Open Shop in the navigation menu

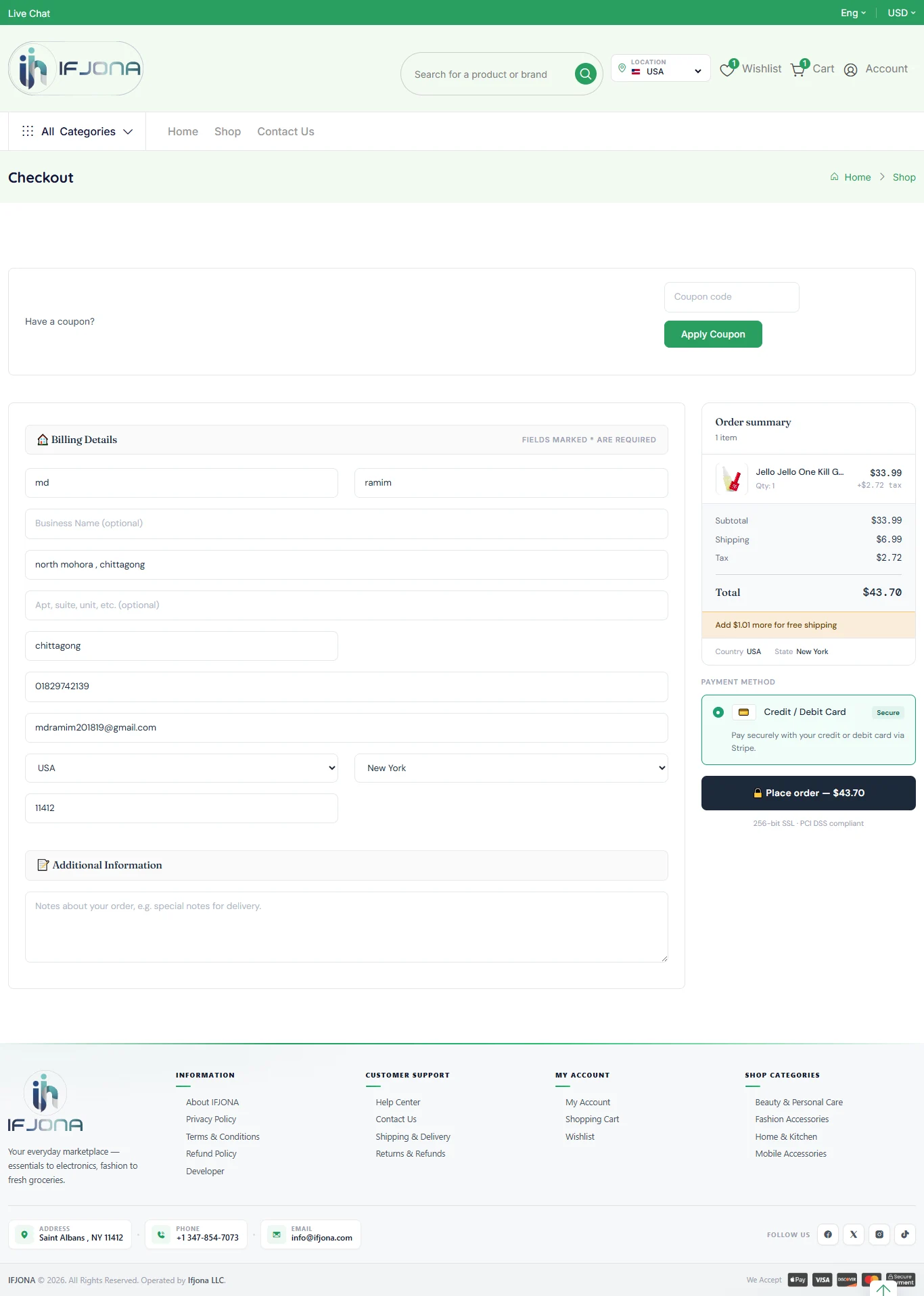tap(227, 131)
